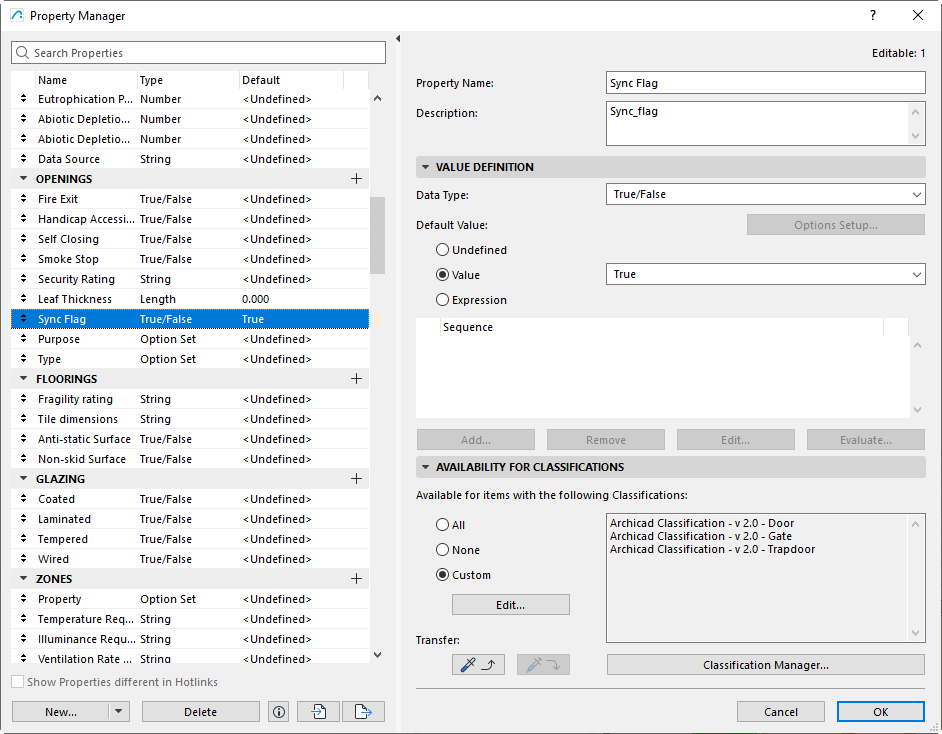The width and height of the screenshot is (942, 734).
Task: Collapse the FLOORINGS group
Action: (23, 379)
